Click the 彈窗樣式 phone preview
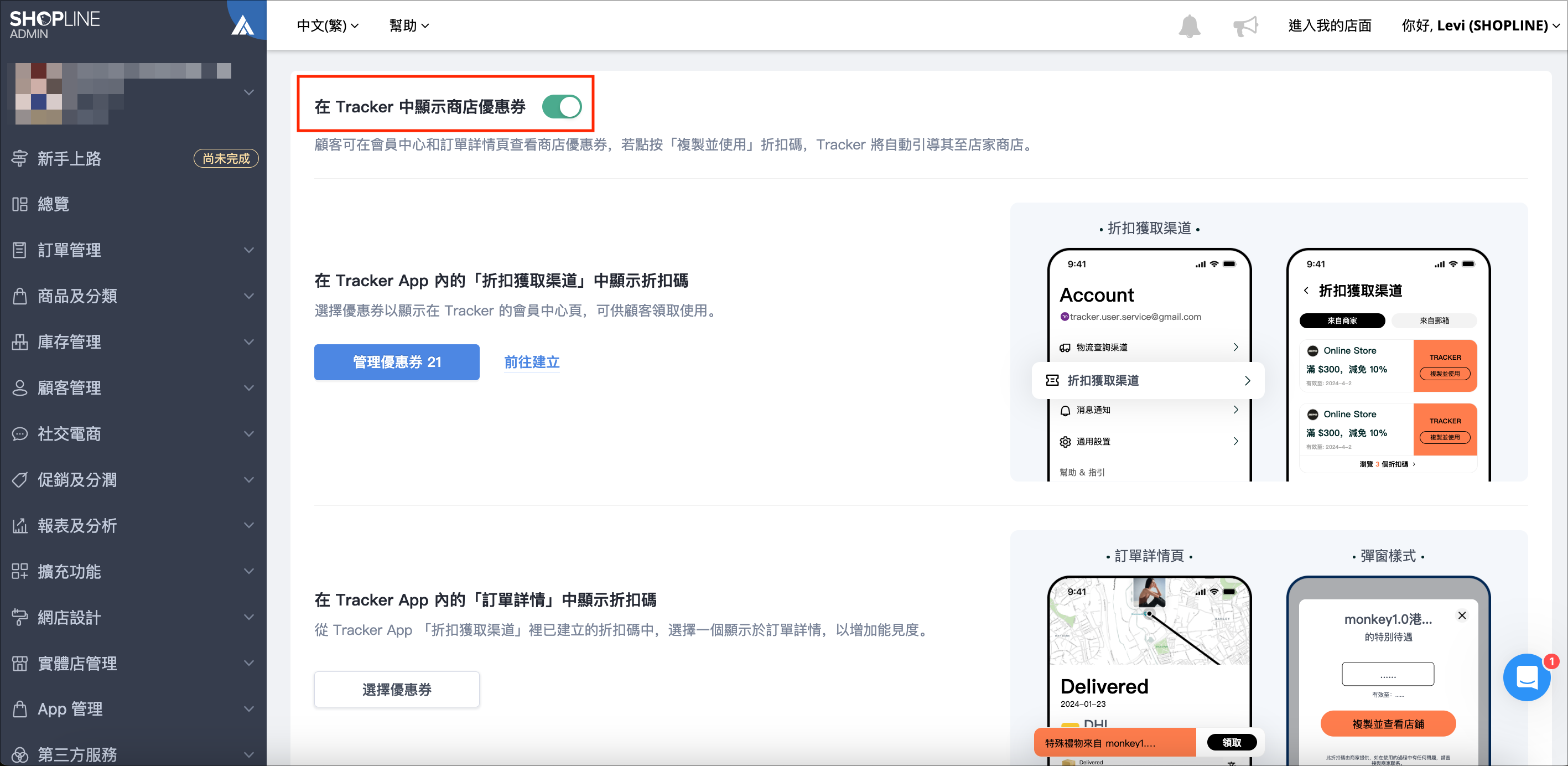 (x=1388, y=670)
